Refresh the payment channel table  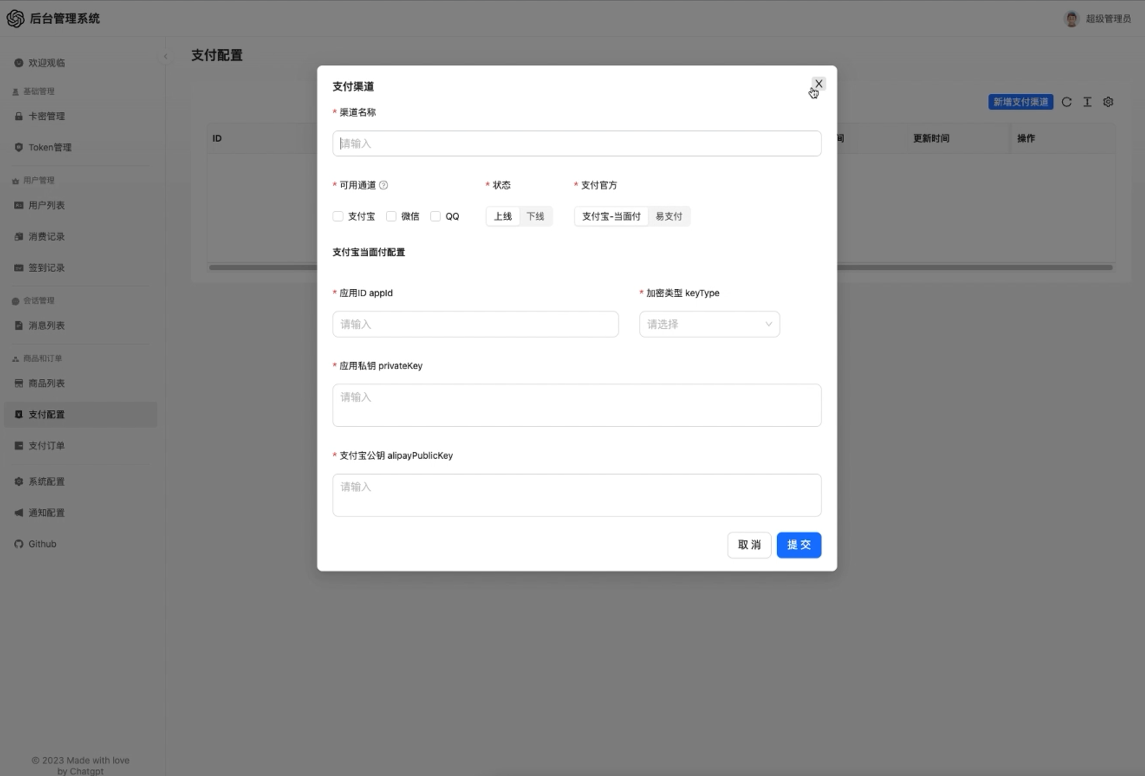point(1068,101)
